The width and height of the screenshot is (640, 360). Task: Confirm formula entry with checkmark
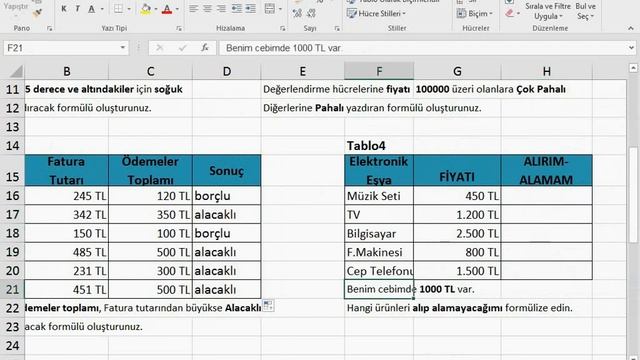point(182,48)
